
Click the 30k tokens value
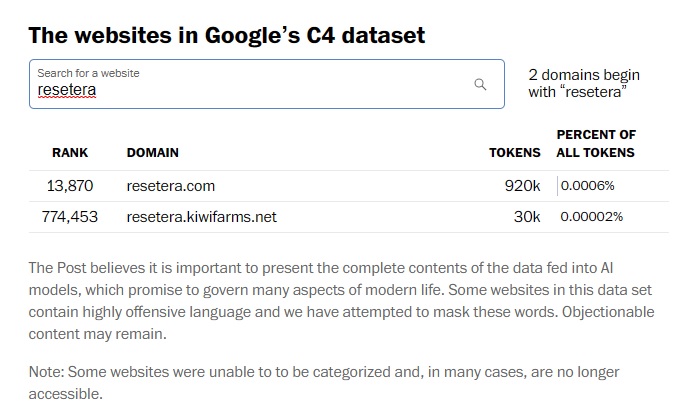point(527,217)
